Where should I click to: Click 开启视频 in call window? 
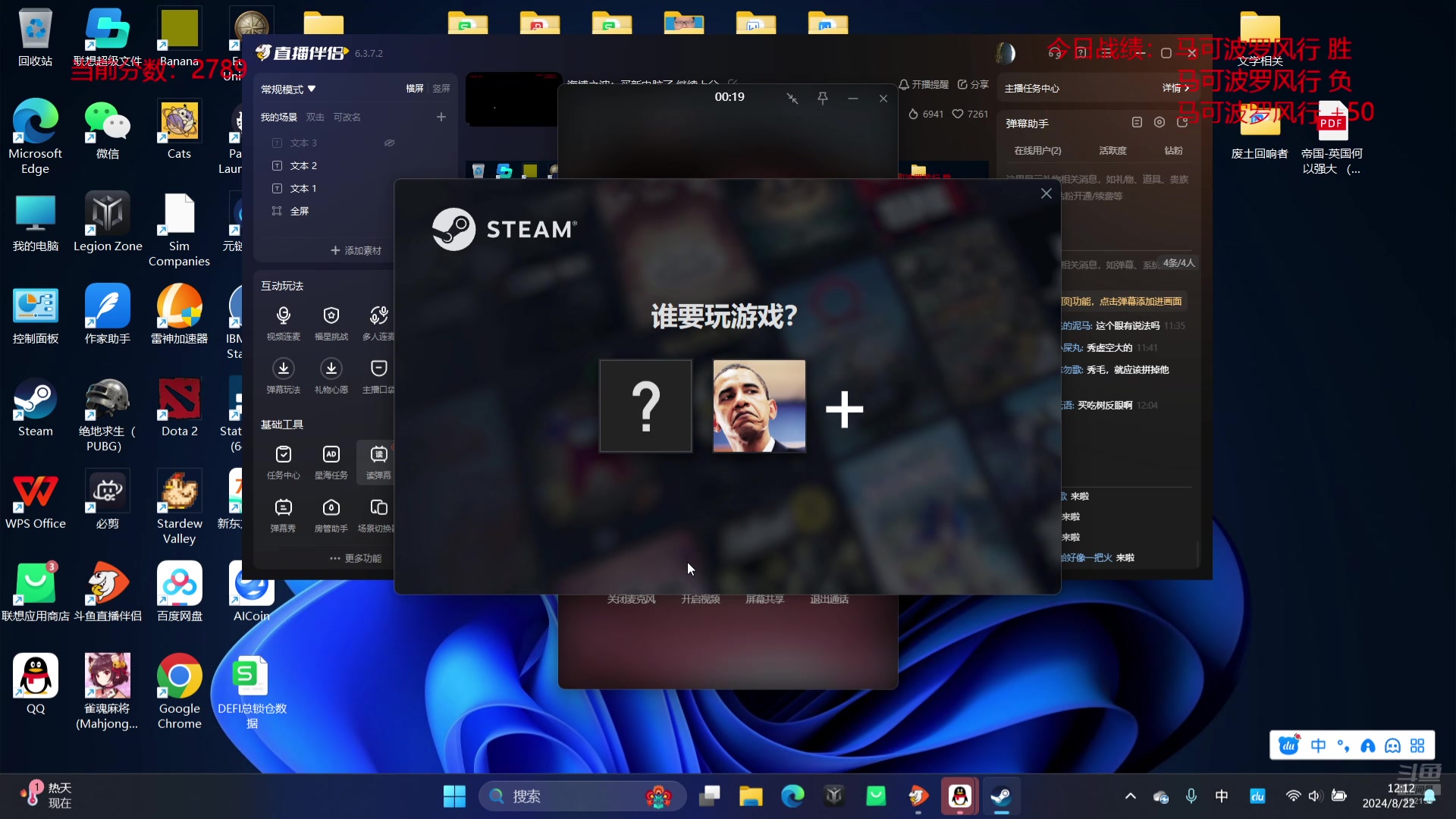point(700,599)
